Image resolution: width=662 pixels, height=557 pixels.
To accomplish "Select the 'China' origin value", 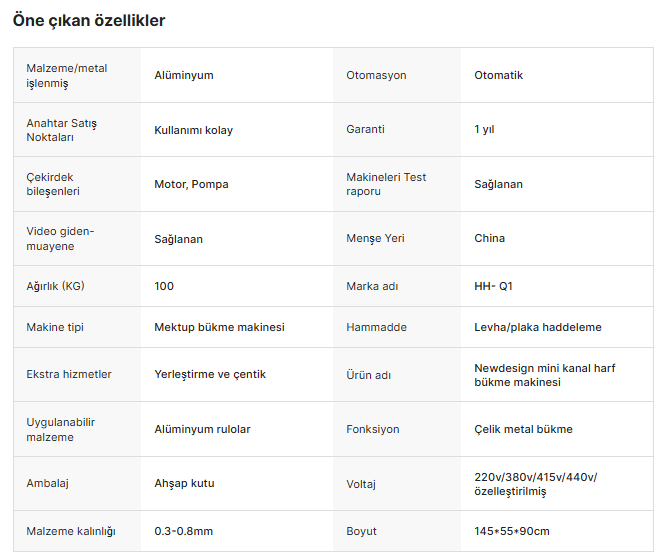I will (x=489, y=238).
